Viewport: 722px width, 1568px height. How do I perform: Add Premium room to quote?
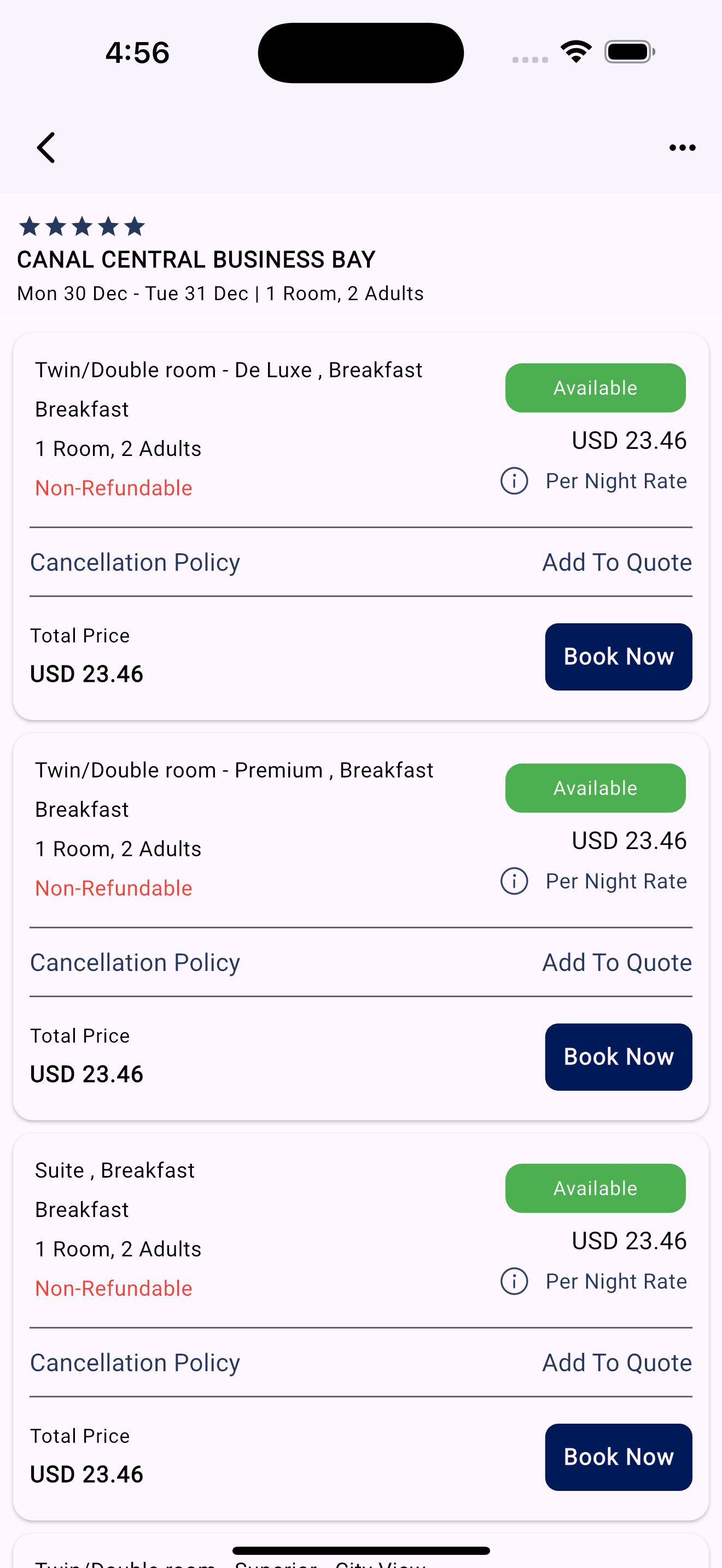tap(616, 962)
